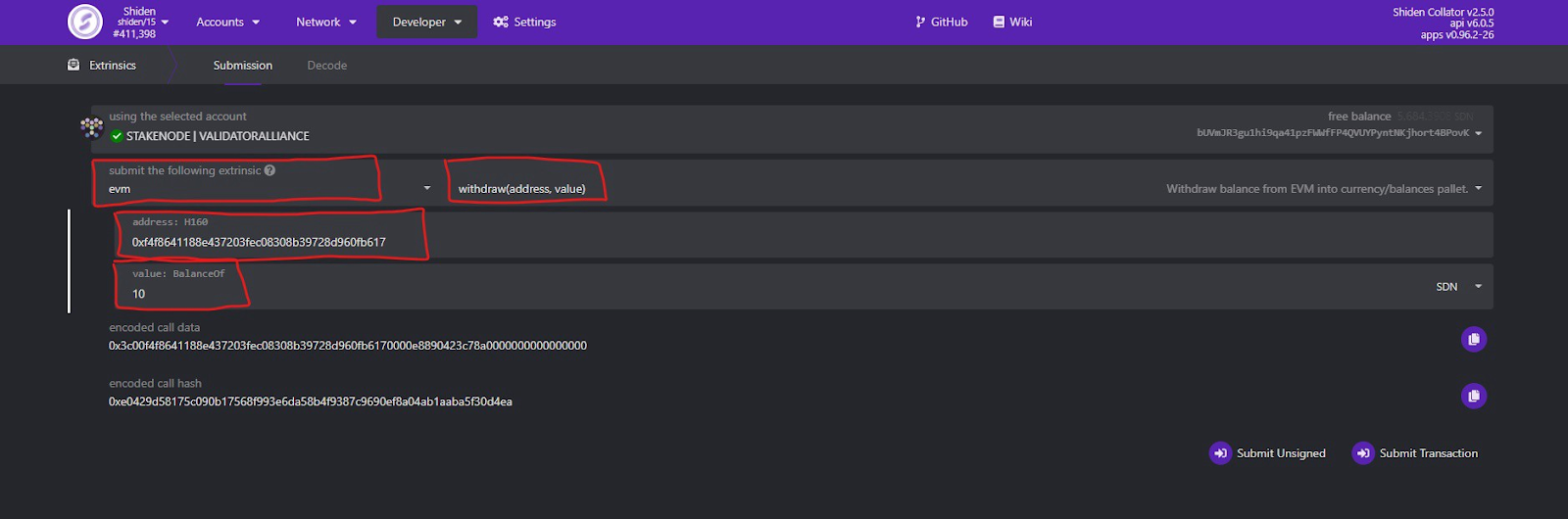Image resolution: width=1568 pixels, height=519 pixels.
Task: Click the STAKENODE account identicon
Action: pos(92,127)
